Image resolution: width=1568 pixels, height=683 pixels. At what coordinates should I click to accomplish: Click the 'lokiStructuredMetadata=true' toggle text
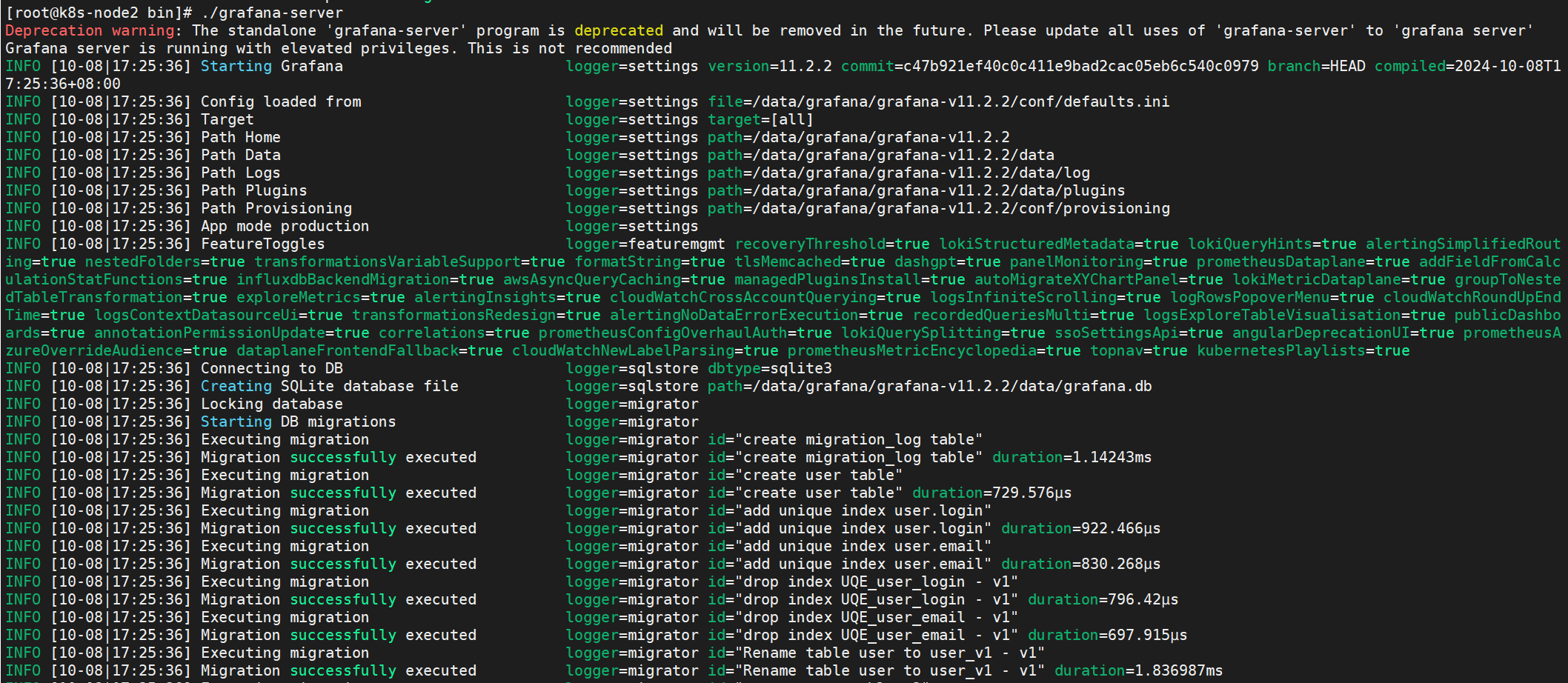tap(1059, 244)
